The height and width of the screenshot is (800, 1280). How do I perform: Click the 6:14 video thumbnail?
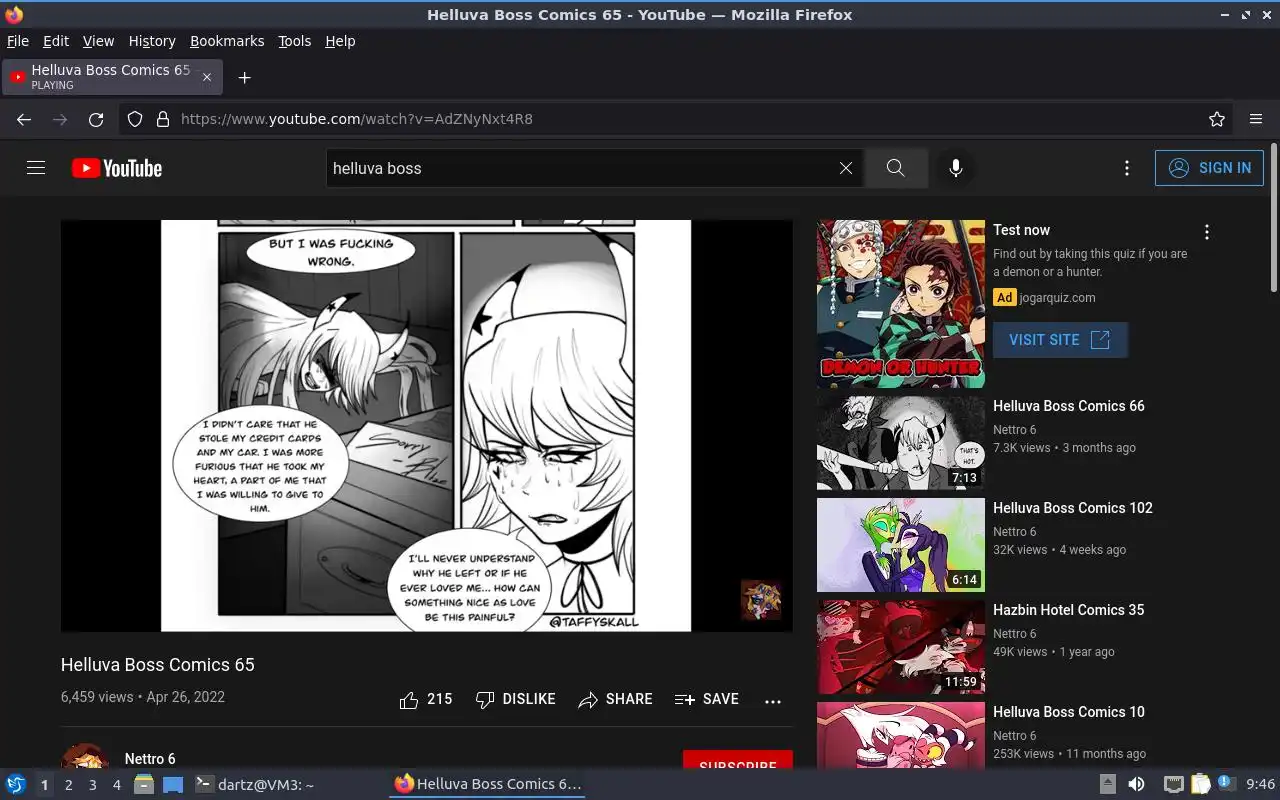click(901, 545)
